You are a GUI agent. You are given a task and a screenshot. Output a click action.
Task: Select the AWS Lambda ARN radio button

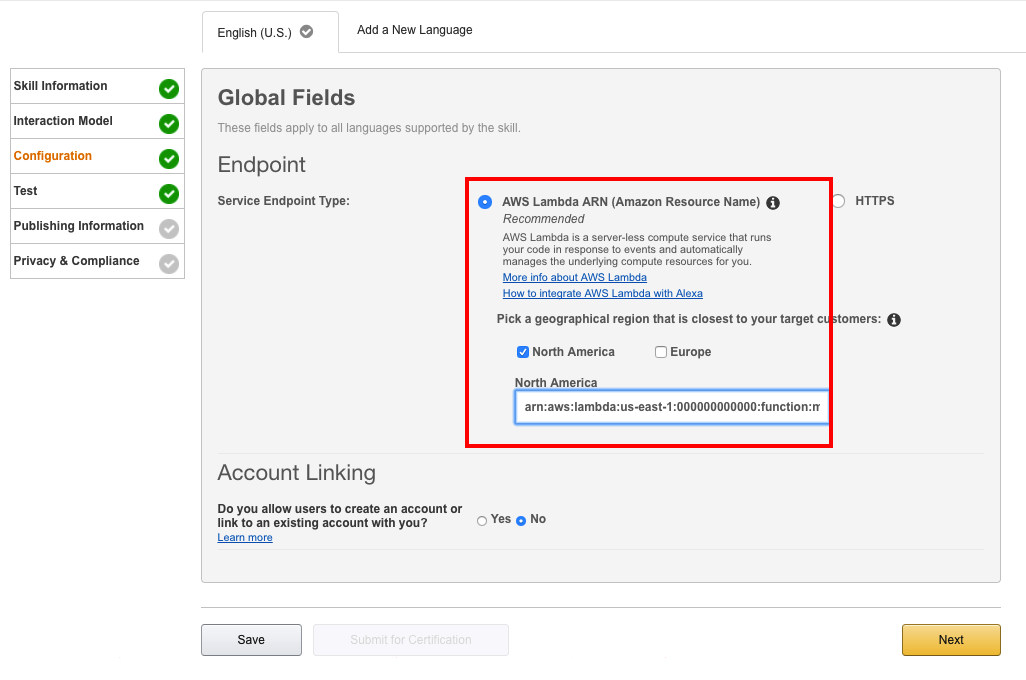(485, 202)
